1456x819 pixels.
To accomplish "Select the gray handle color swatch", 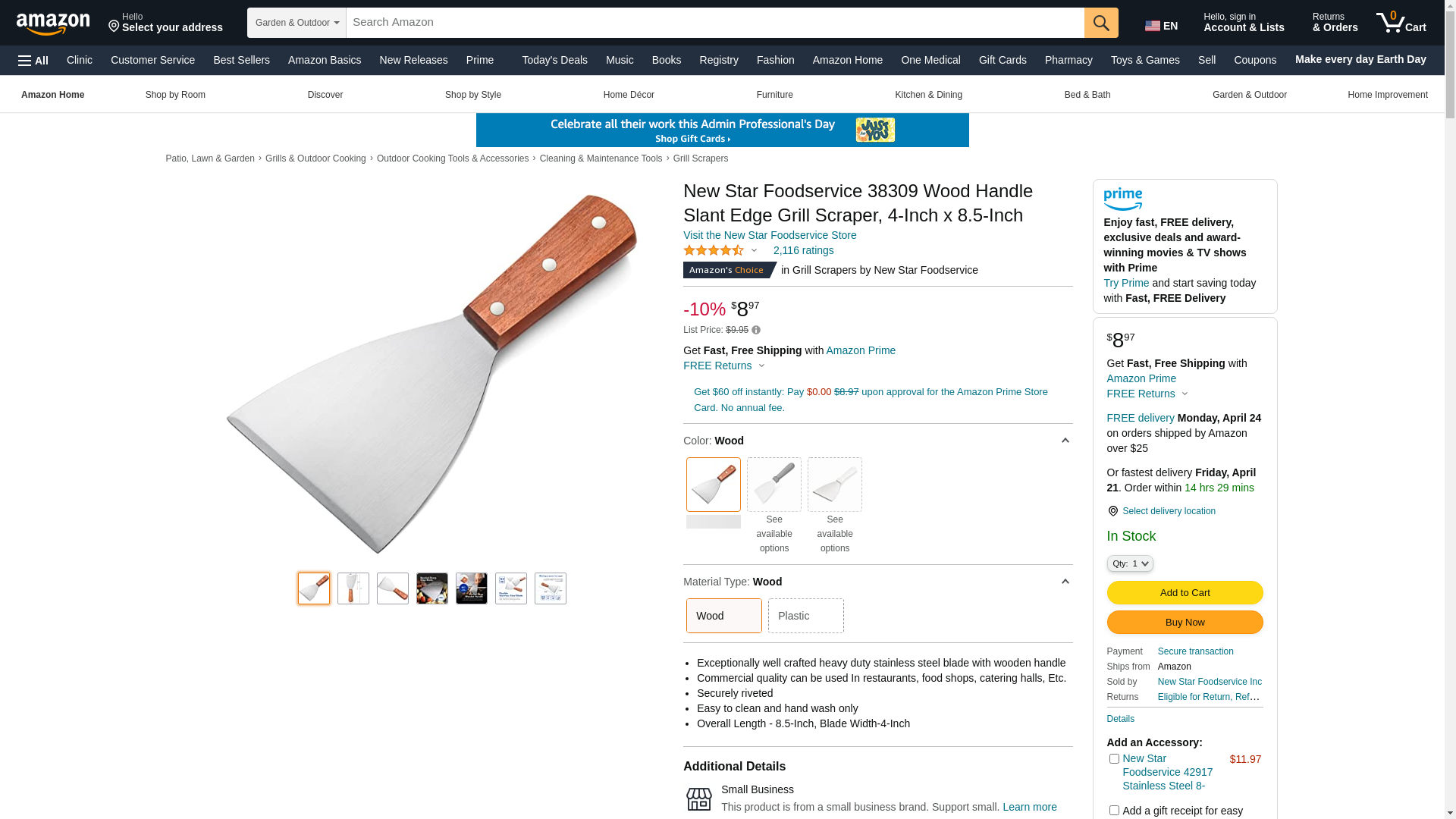I will pos(773,485).
